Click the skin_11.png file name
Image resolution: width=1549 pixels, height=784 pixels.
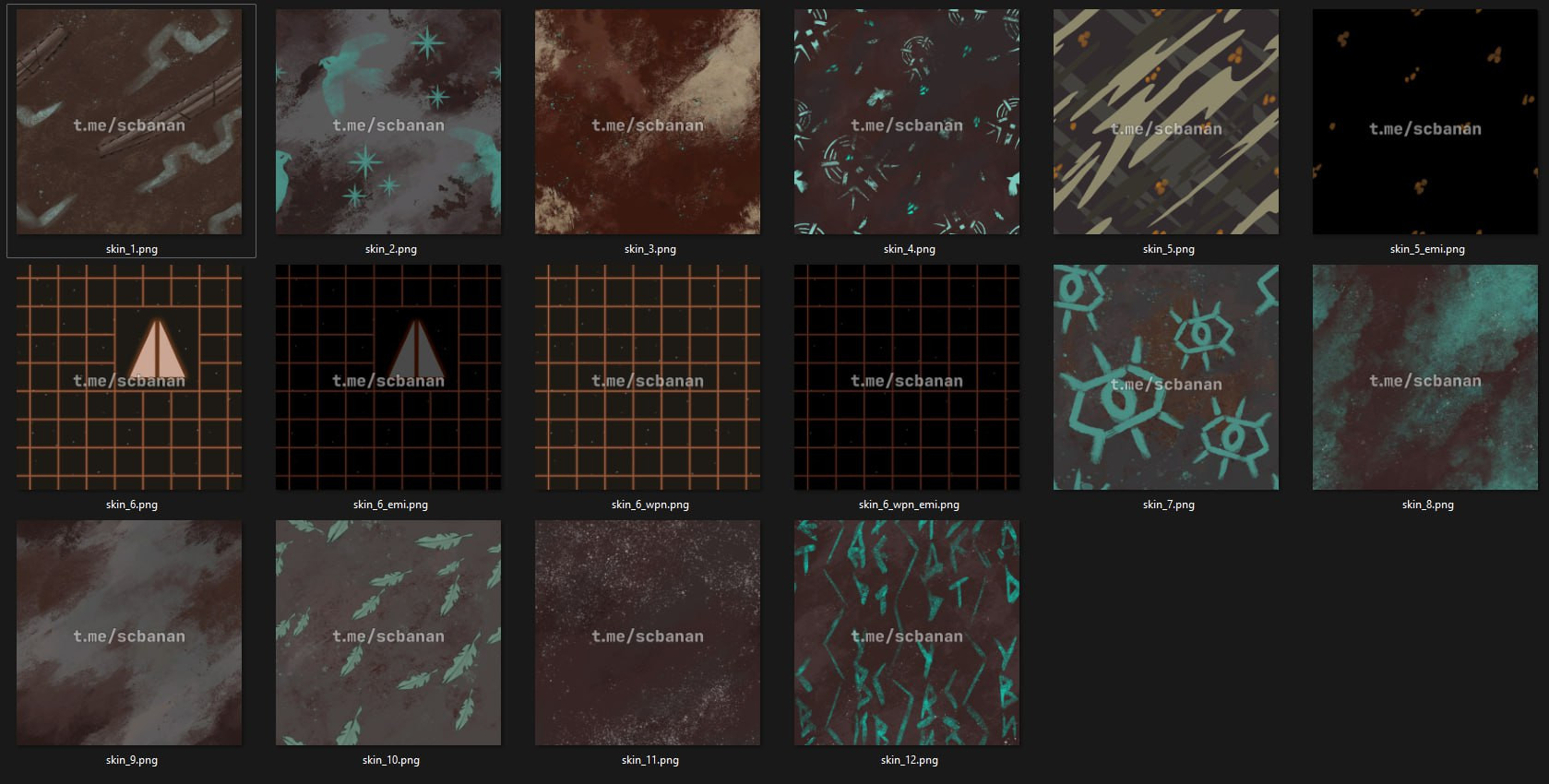coord(650,760)
